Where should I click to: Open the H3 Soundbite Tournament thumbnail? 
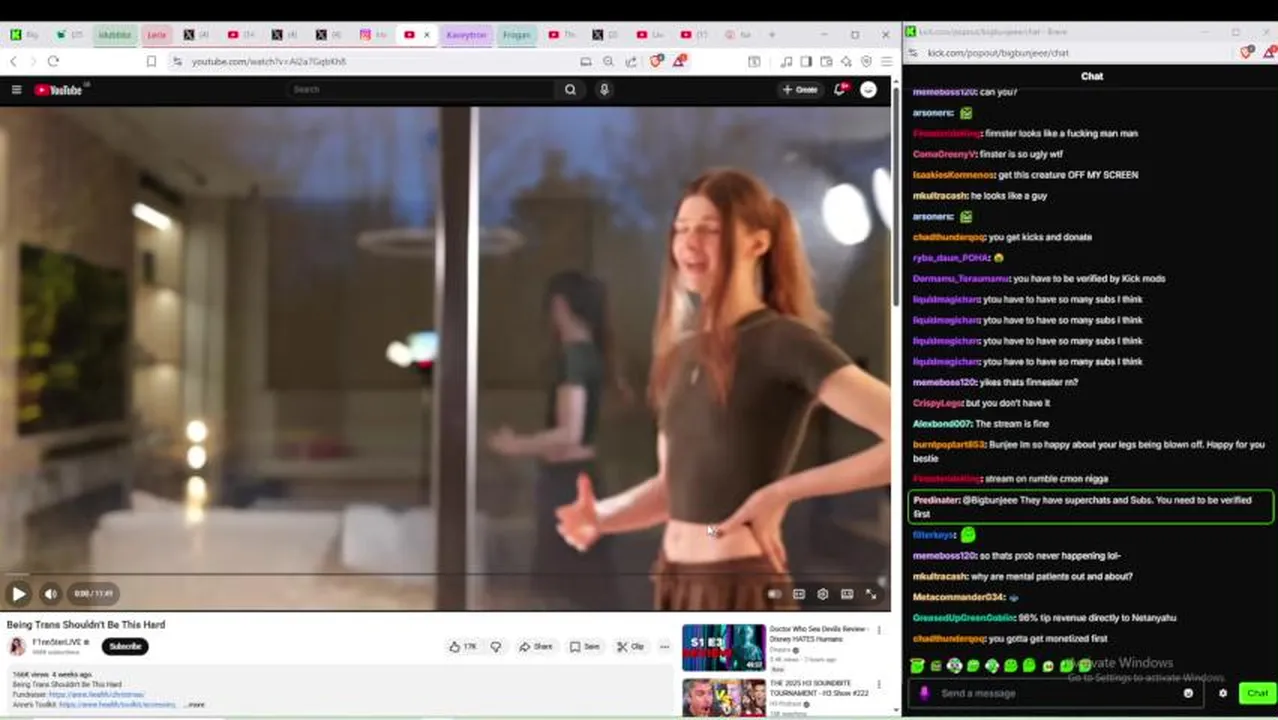click(723, 698)
